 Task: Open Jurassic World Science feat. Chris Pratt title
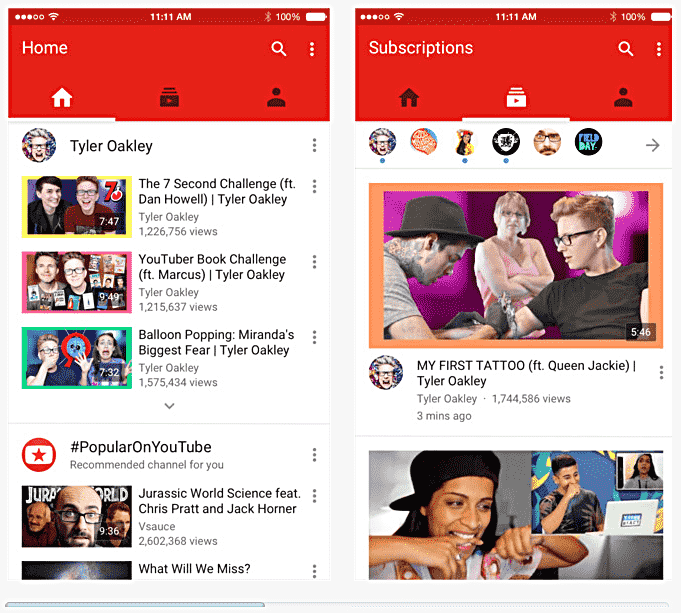click(220, 501)
